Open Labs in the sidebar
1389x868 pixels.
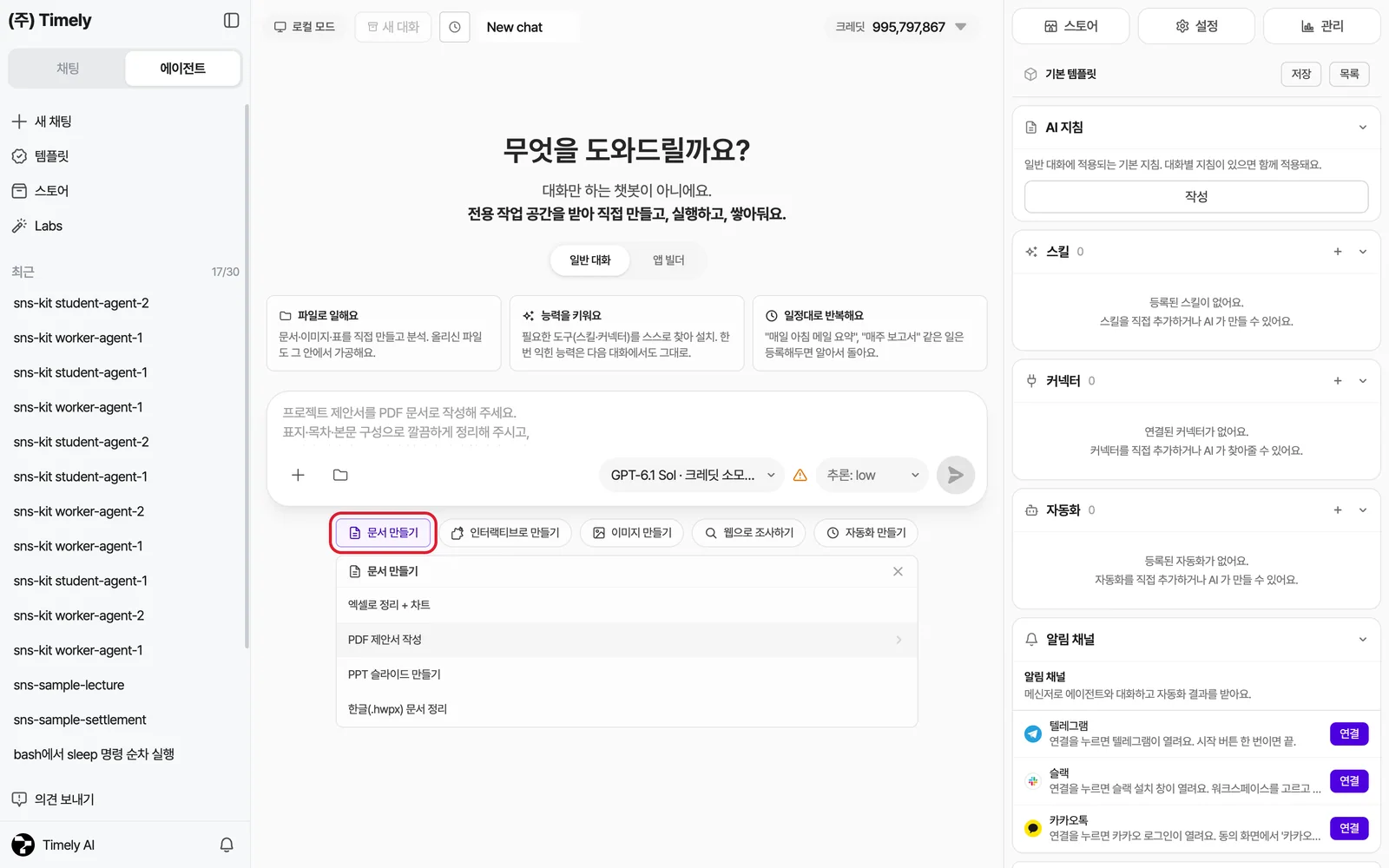click(x=36, y=226)
